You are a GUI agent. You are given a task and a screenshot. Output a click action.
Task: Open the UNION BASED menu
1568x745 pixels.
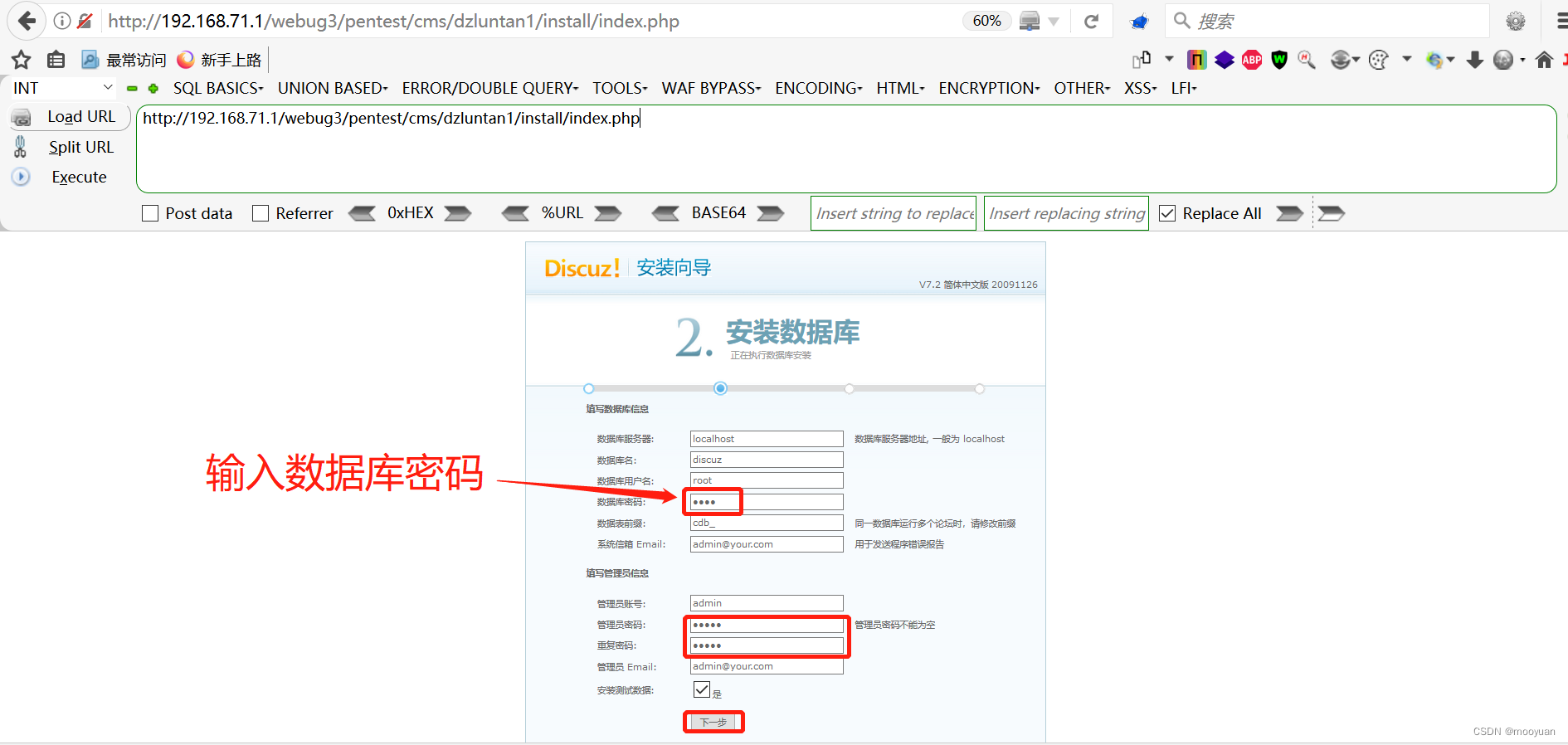tap(333, 88)
